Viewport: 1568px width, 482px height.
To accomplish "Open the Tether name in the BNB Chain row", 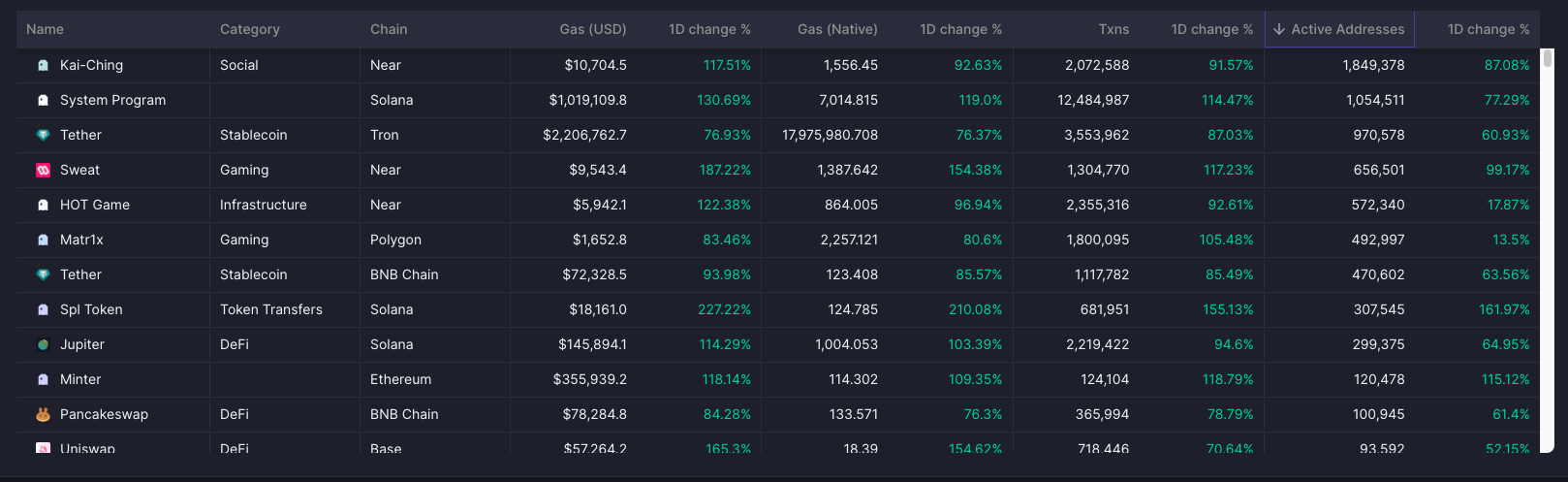I will pos(80,274).
